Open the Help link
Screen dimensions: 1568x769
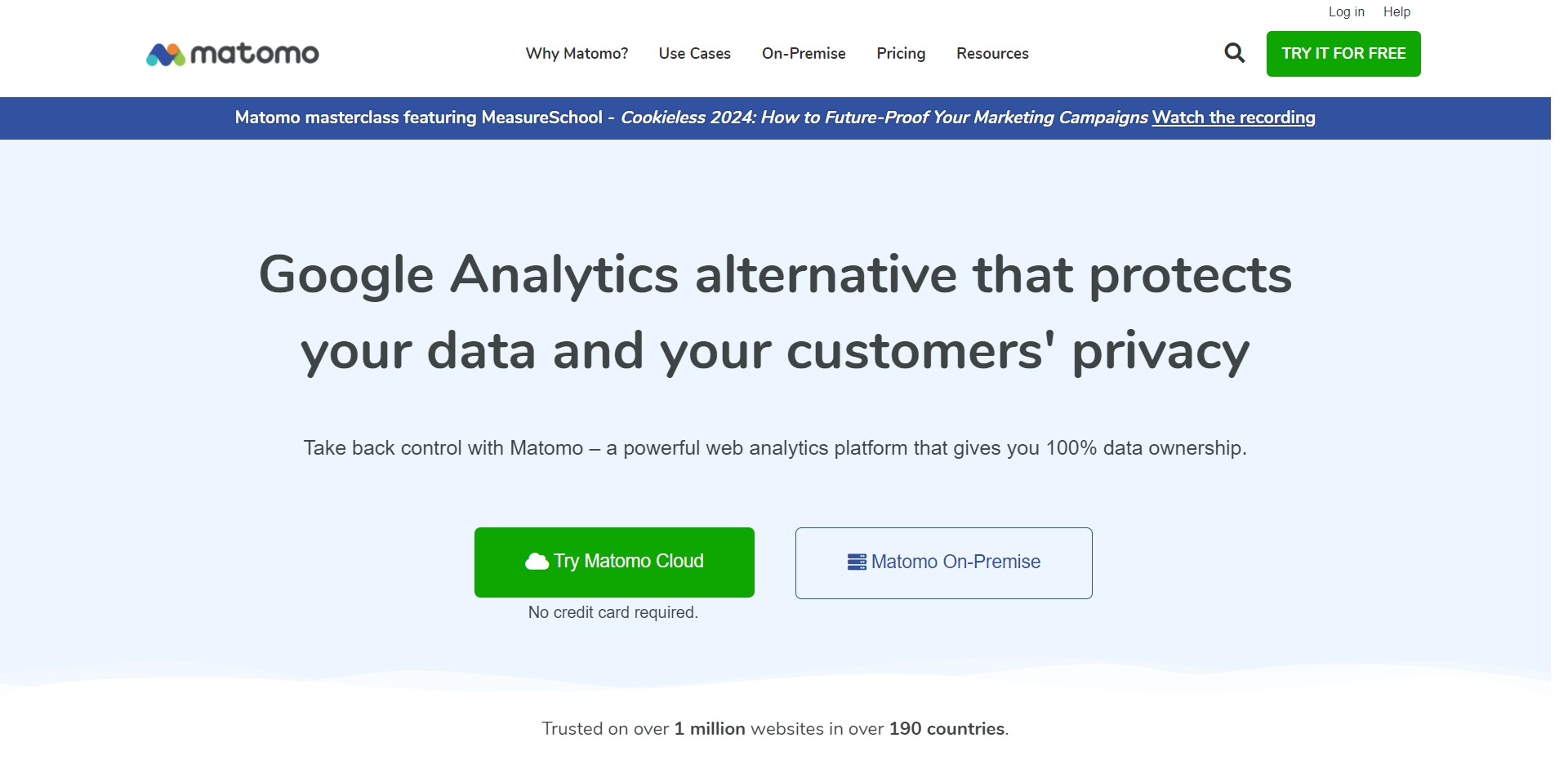tap(1396, 11)
